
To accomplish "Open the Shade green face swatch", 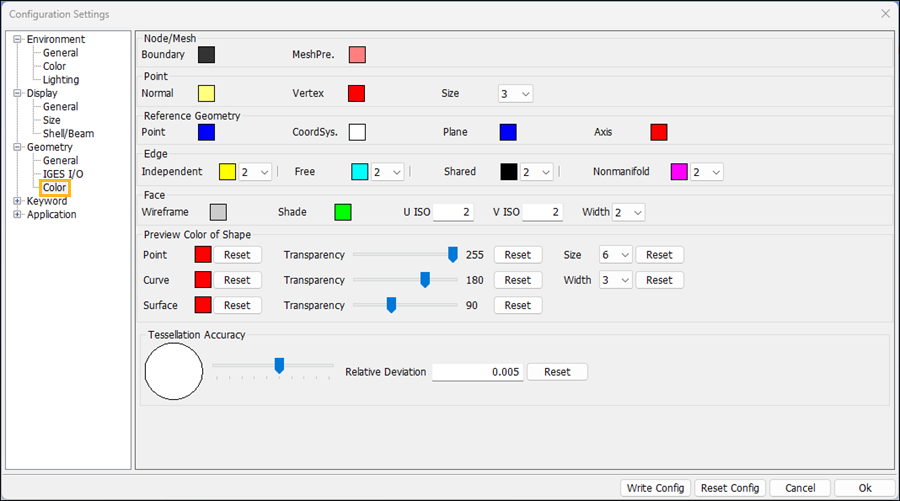I will coord(343,212).
